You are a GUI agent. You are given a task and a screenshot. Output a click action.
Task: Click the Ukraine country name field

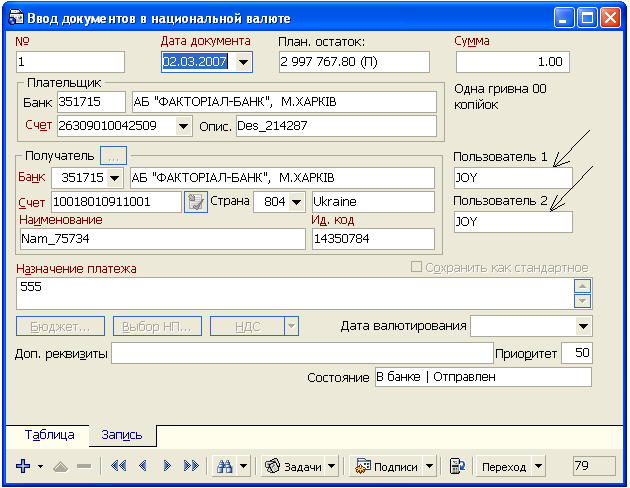coord(373,202)
